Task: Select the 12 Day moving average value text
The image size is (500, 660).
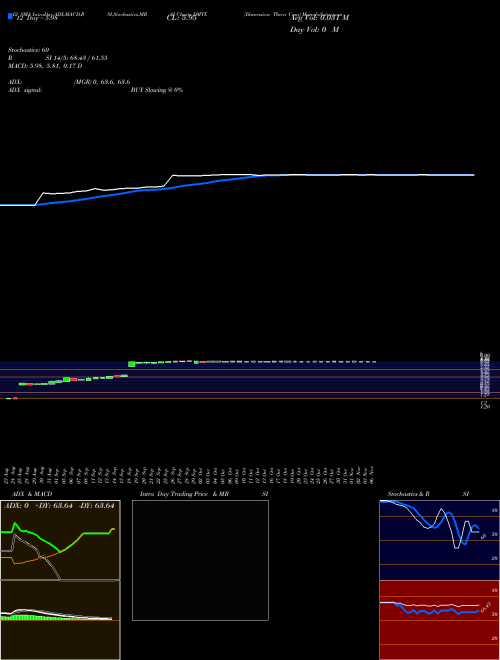Action: click(x=35, y=18)
